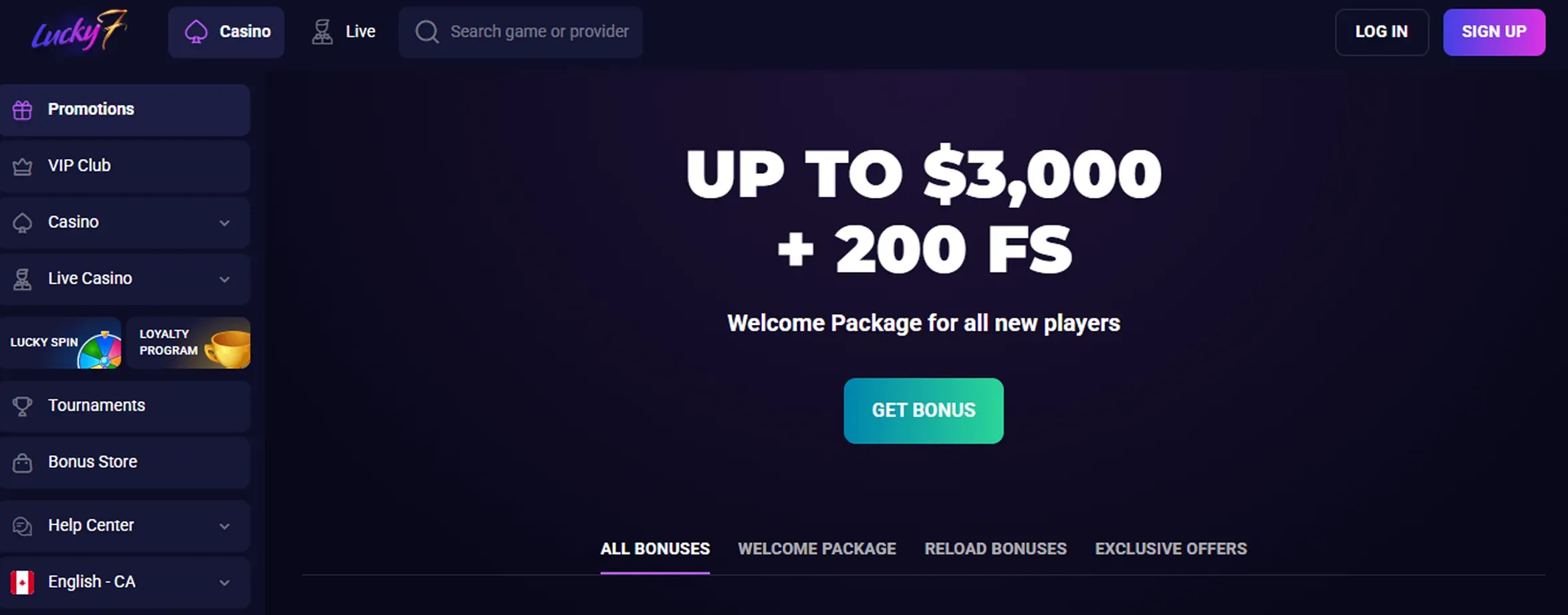The width and height of the screenshot is (1568, 615).
Task: Click the Bonus Store bag icon
Action: pos(23,461)
